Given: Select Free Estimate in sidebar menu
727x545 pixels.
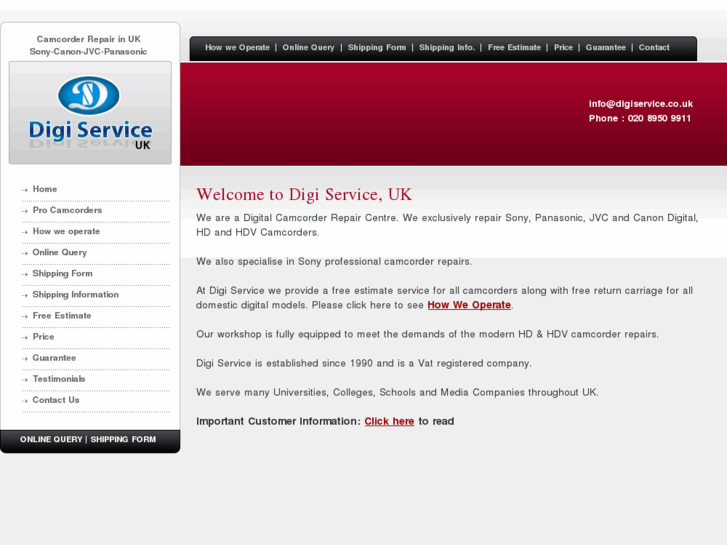Looking at the screenshot, I should [x=62, y=316].
